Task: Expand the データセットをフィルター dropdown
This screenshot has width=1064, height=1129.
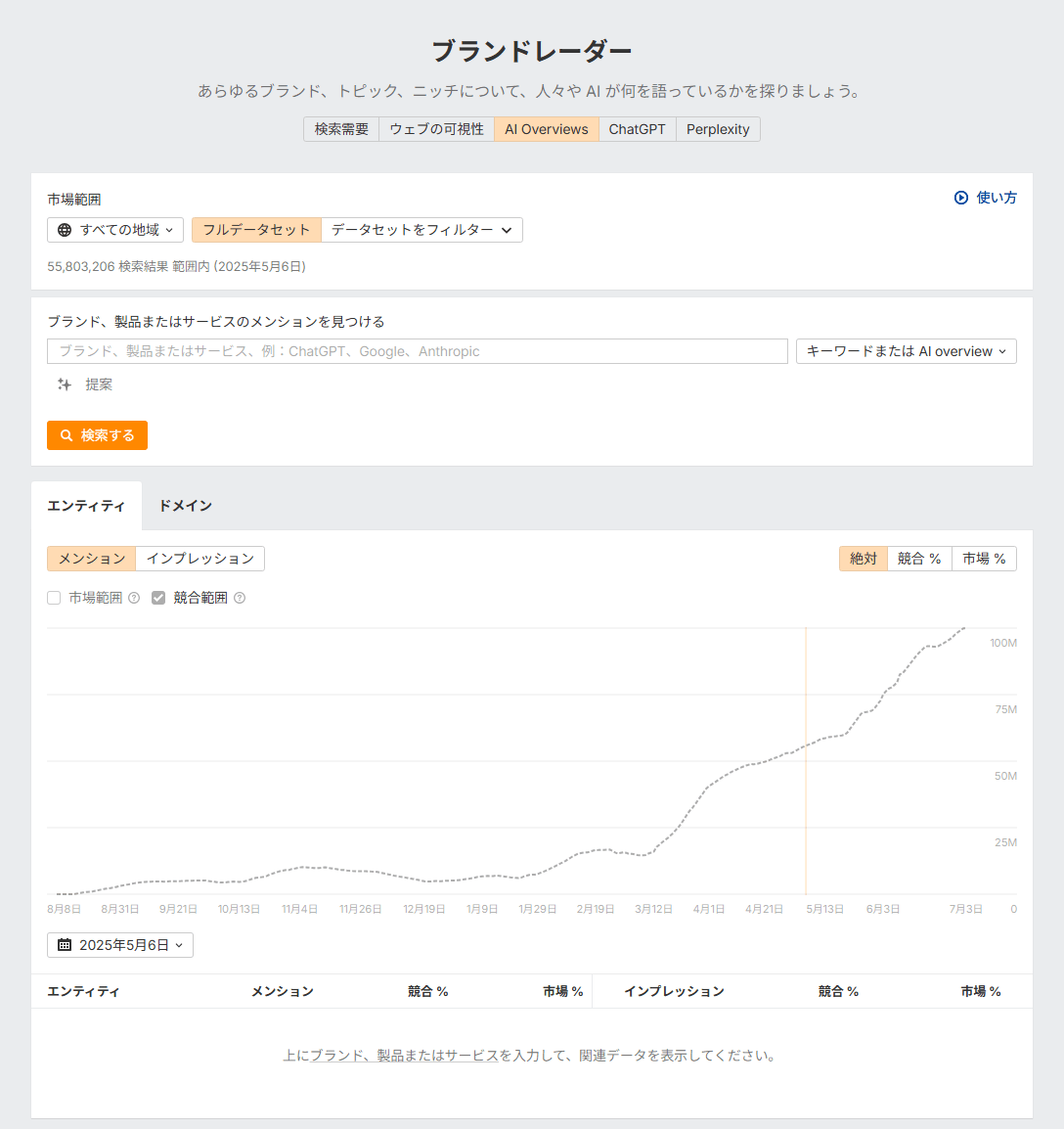Action: pos(421,230)
